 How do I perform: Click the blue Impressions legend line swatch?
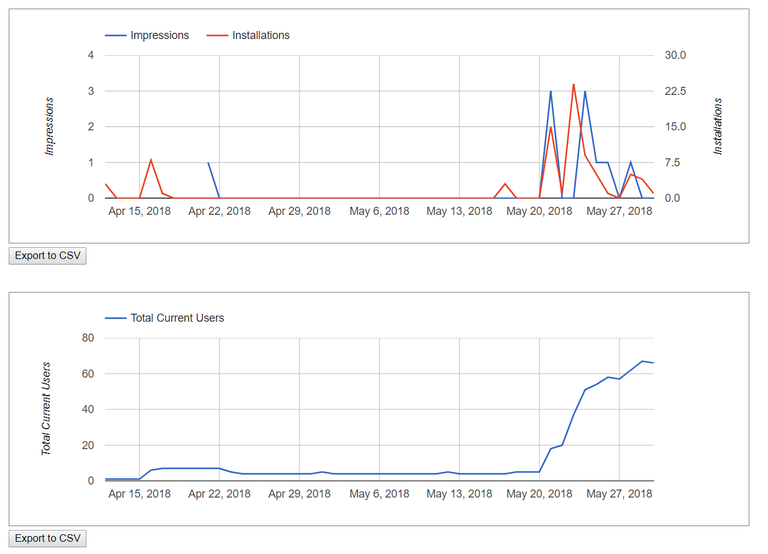point(116,35)
